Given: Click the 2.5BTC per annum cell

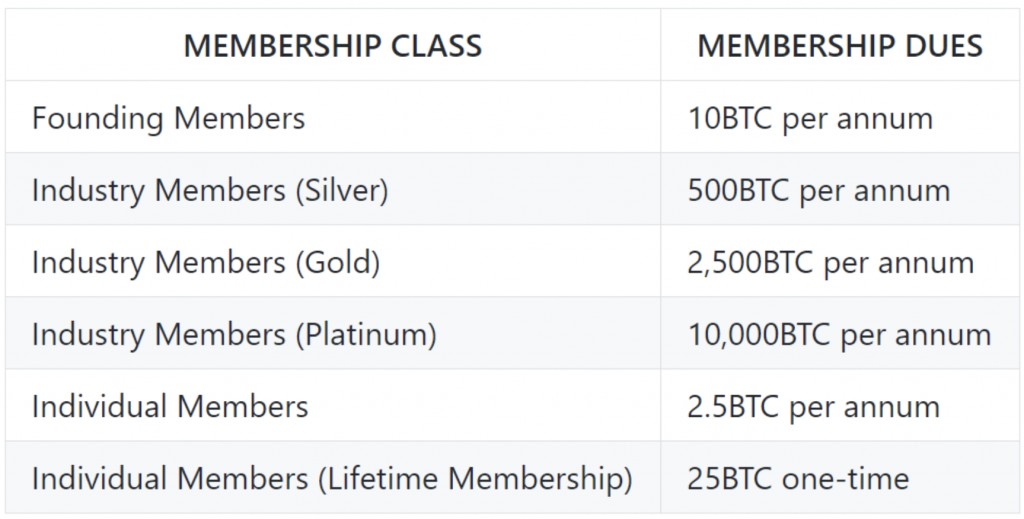Looking at the screenshot, I should [x=813, y=406].
